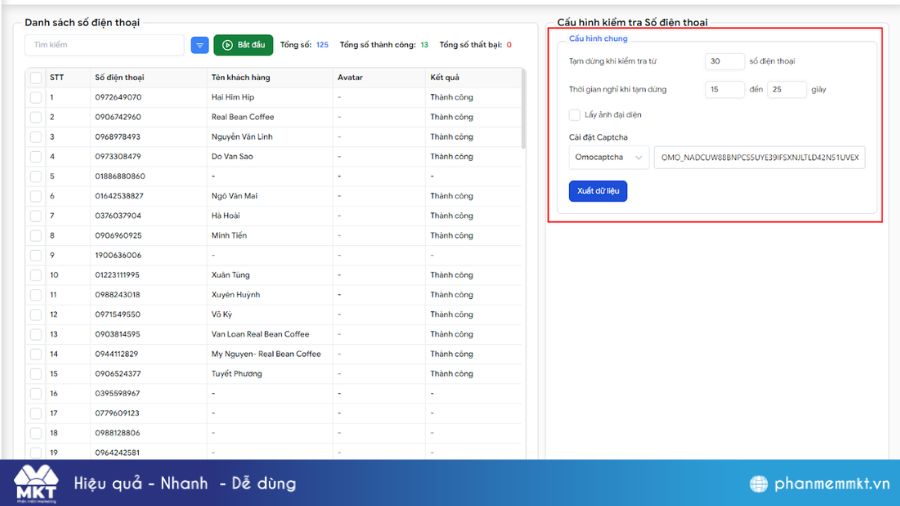Click the phone list vertical scrollbar
This screenshot has width=900, height=506.
pyautogui.click(x=521, y=110)
